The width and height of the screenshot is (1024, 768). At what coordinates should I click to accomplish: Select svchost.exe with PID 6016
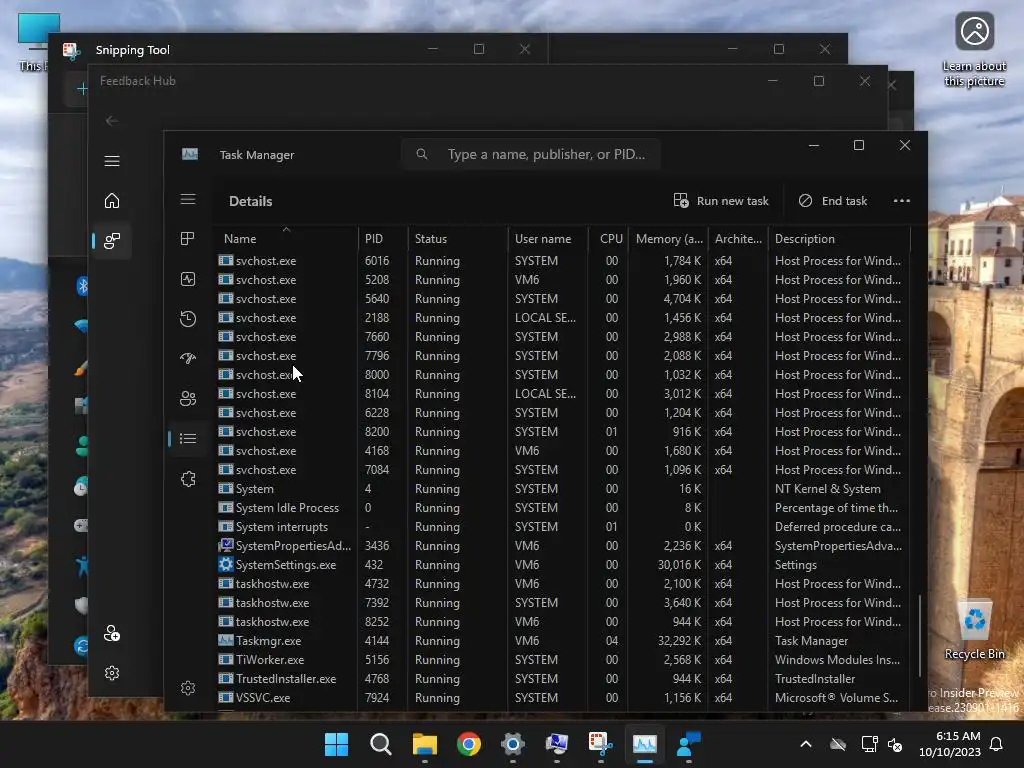563,261
